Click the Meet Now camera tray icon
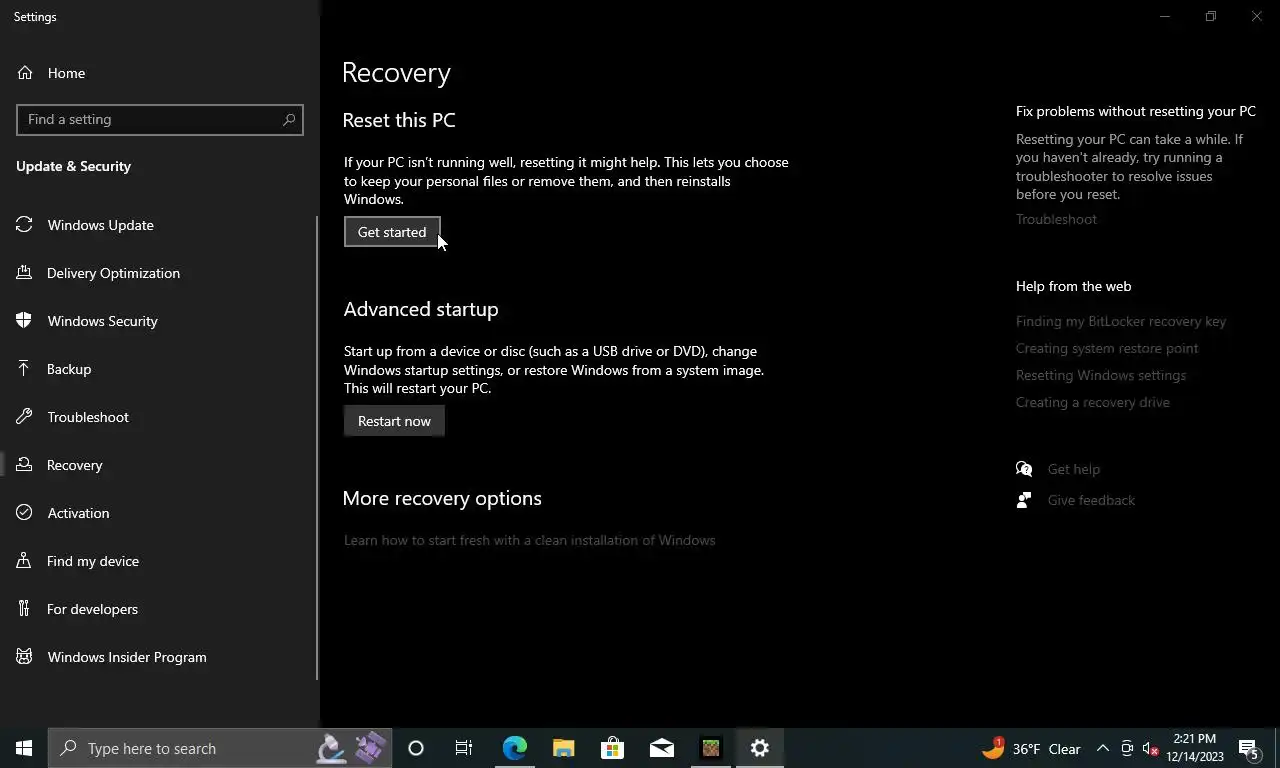Image resolution: width=1280 pixels, height=768 pixels. [1127, 748]
